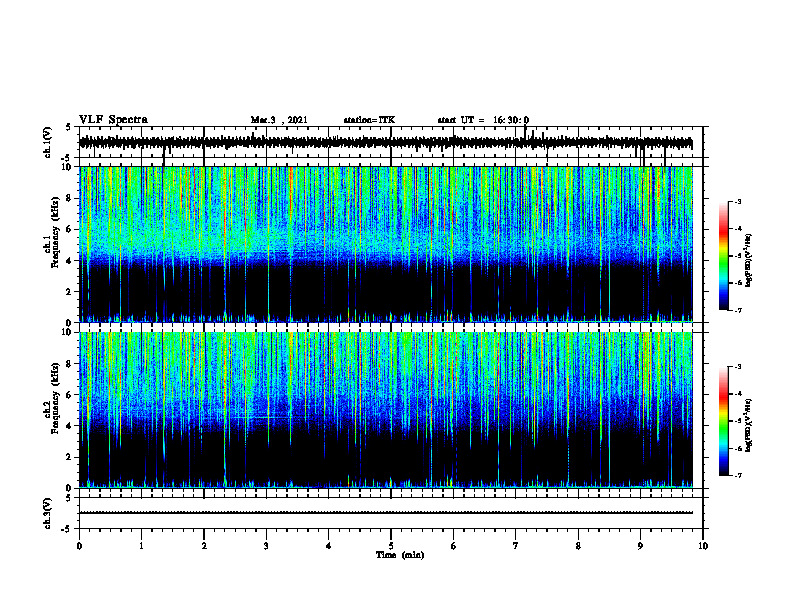Click inside the ch.1 voltage waveform panel
Viewport: 792px width, 612px height.
[x=391, y=142]
